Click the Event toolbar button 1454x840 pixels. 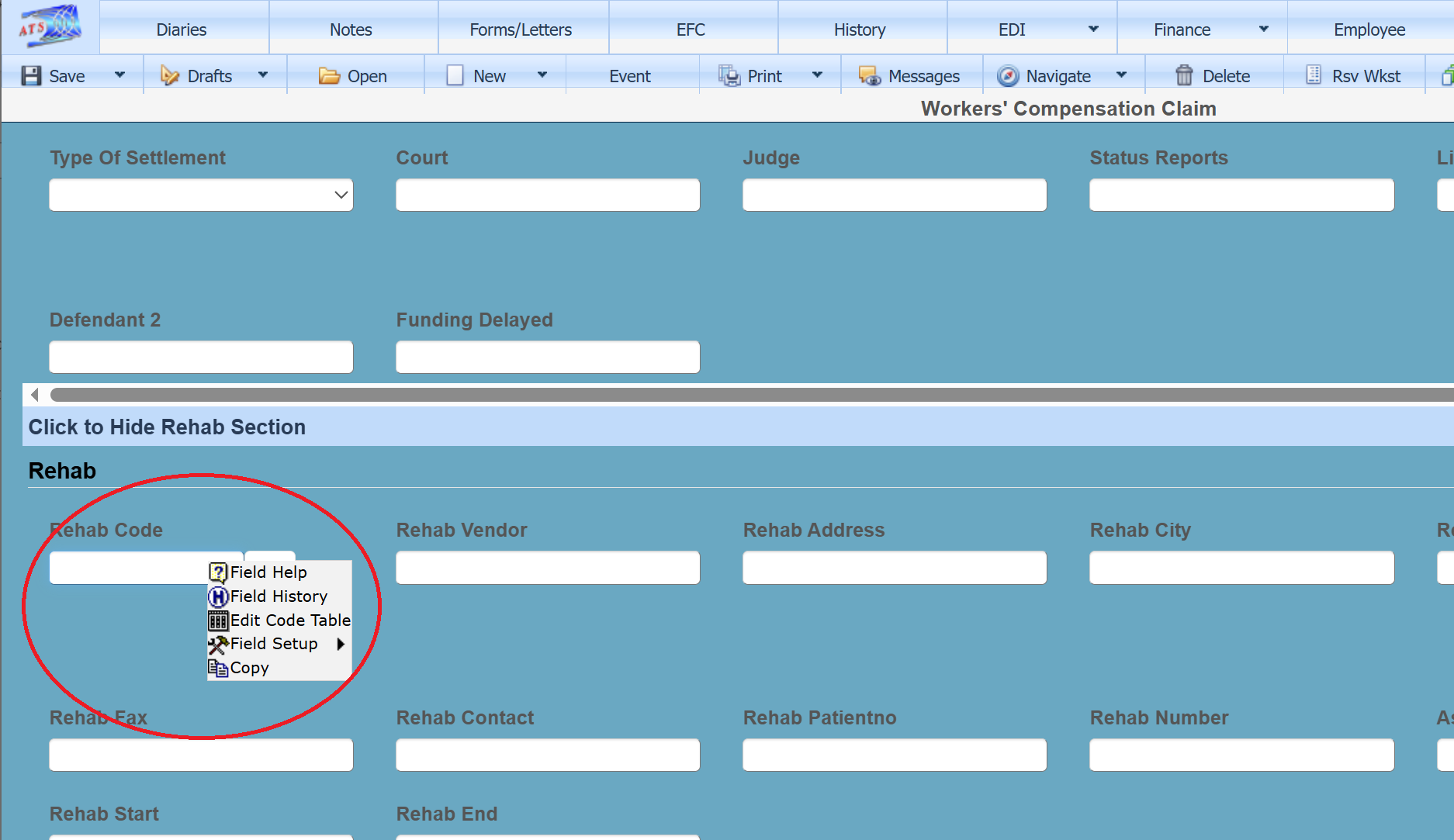629,76
